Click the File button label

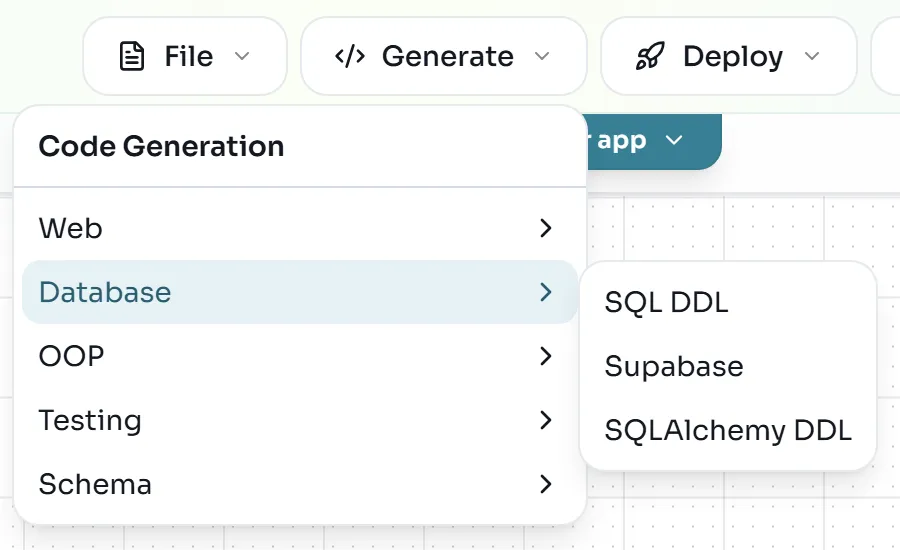click(189, 56)
